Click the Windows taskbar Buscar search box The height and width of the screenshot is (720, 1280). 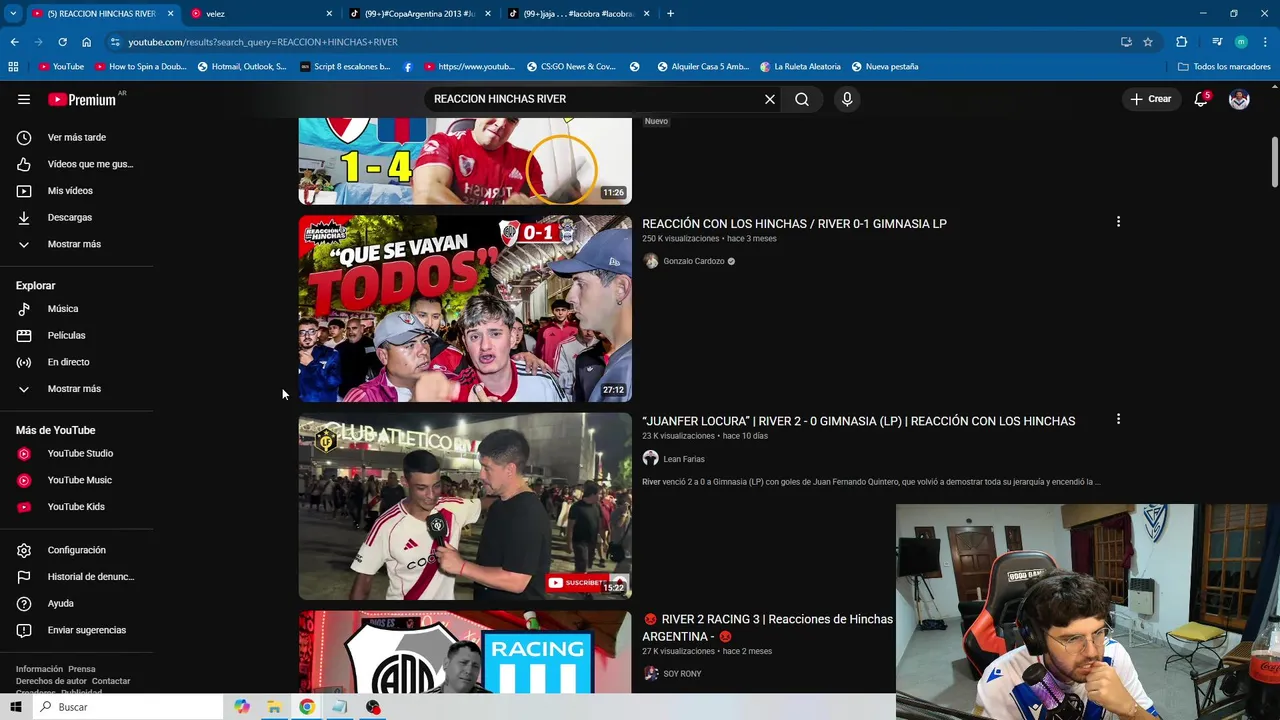point(128,707)
